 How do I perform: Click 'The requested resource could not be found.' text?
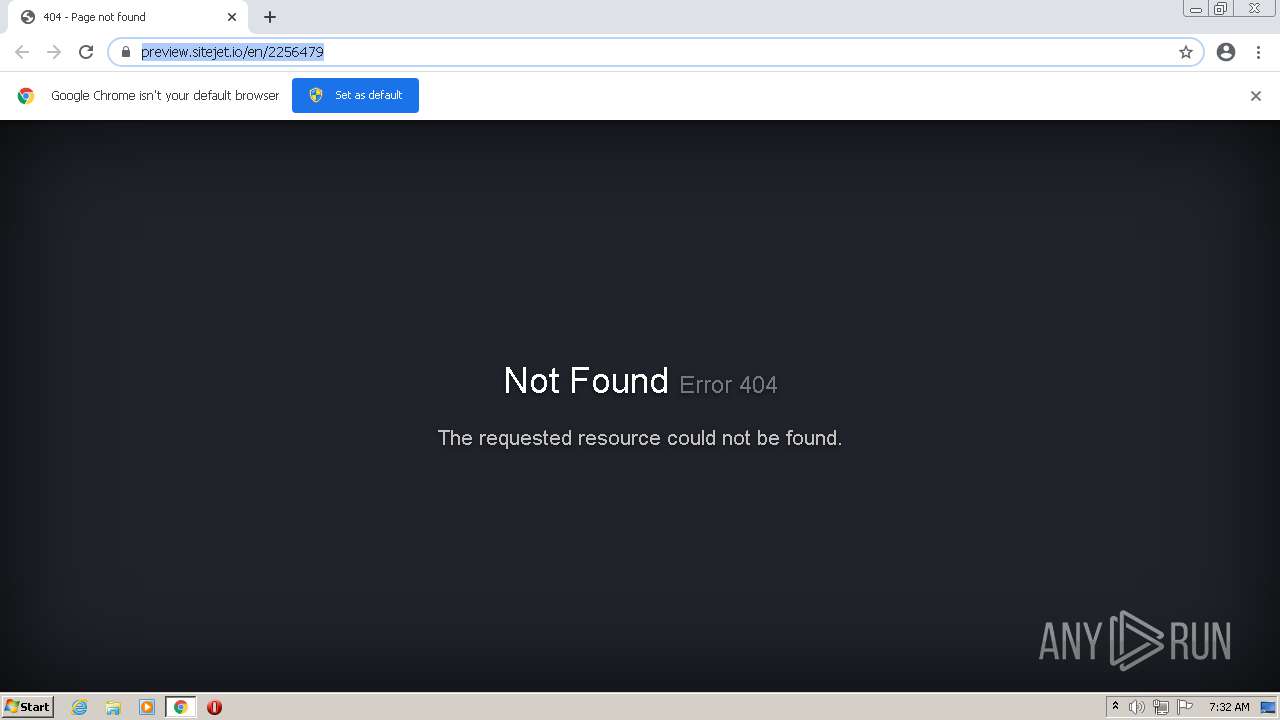tap(640, 438)
